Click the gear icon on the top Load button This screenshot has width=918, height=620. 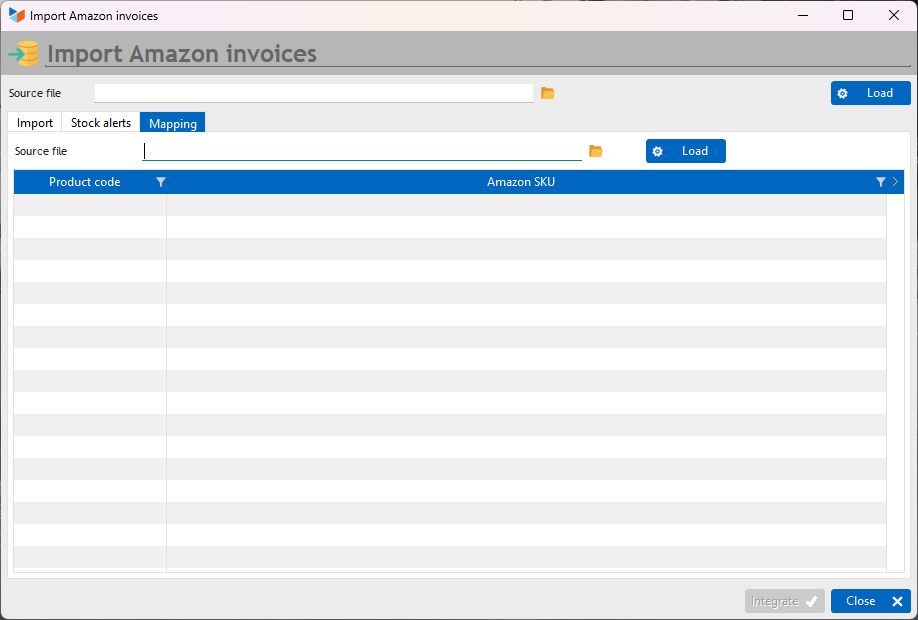tap(842, 94)
